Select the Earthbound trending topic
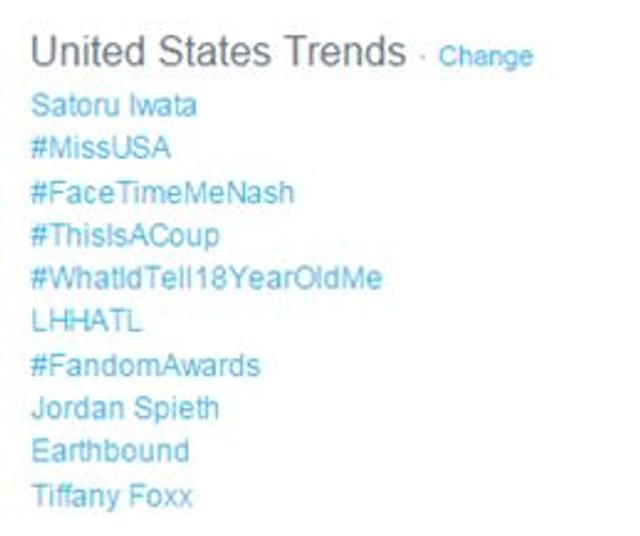 tap(110, 451)
